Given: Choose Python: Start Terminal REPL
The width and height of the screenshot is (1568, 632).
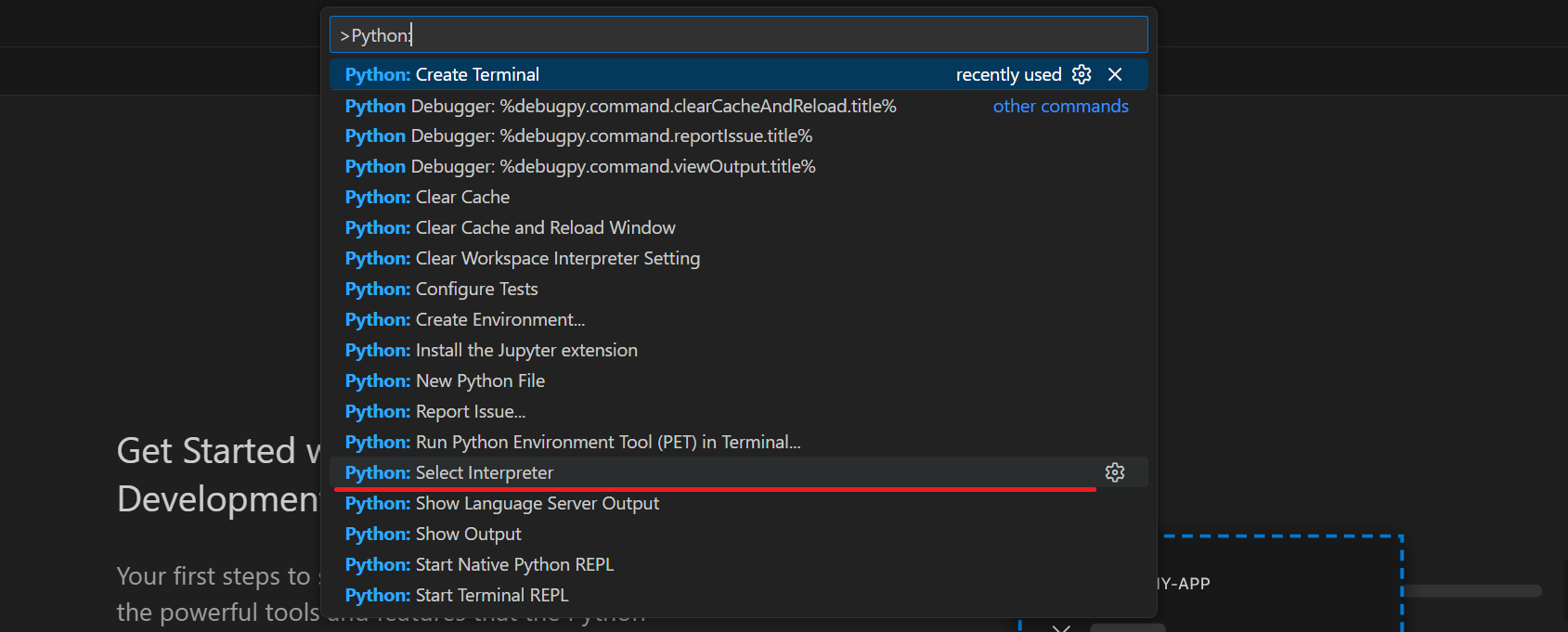Looking at the screenshot, I should pyautogui.click(x=739, y=595).
